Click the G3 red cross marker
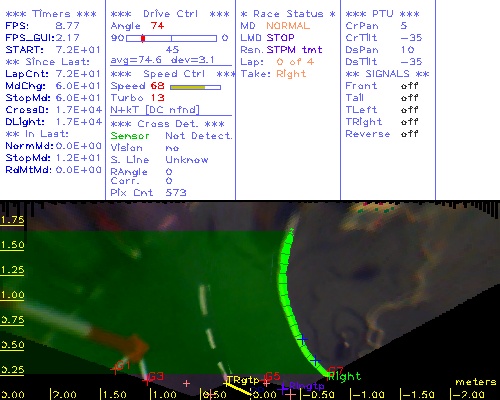 point(146,380)
